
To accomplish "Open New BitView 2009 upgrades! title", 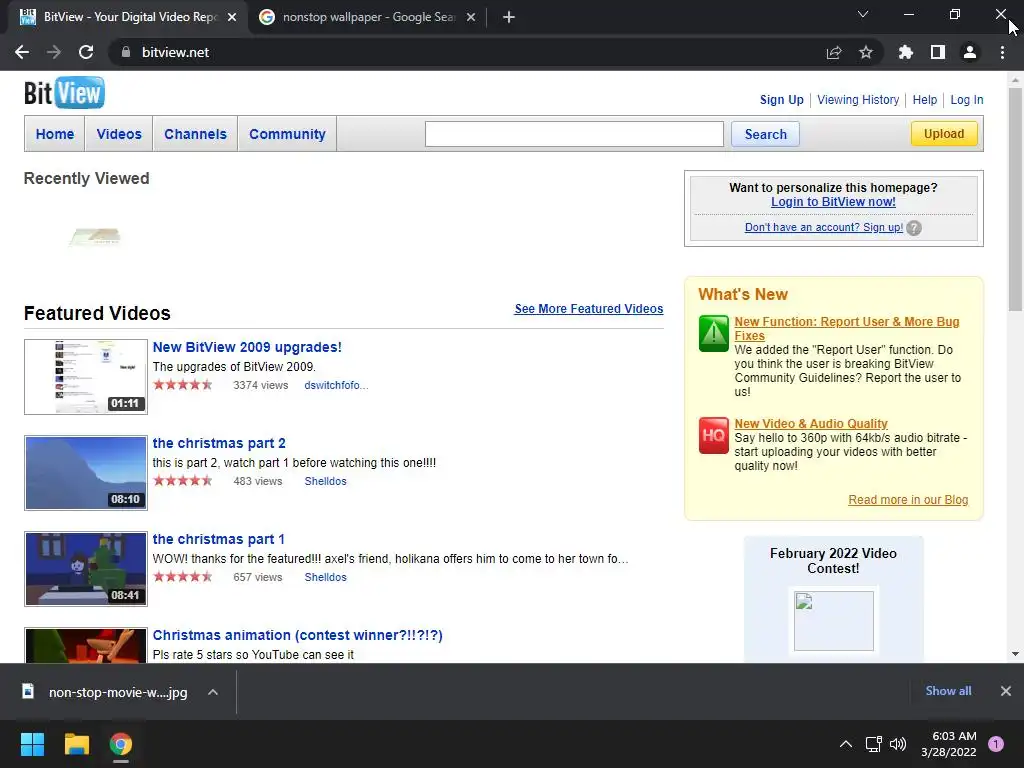I will coord(247,347).
